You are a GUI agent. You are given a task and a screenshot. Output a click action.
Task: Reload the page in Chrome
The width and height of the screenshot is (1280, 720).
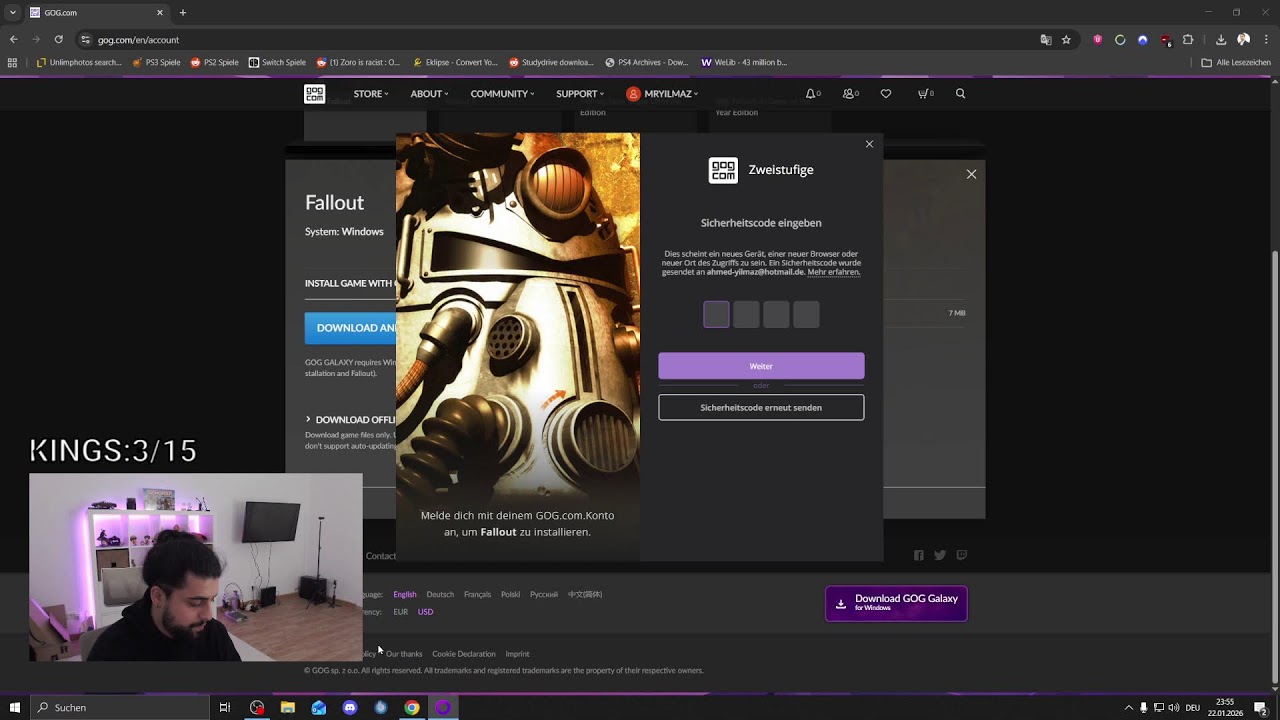pos(58,40)
